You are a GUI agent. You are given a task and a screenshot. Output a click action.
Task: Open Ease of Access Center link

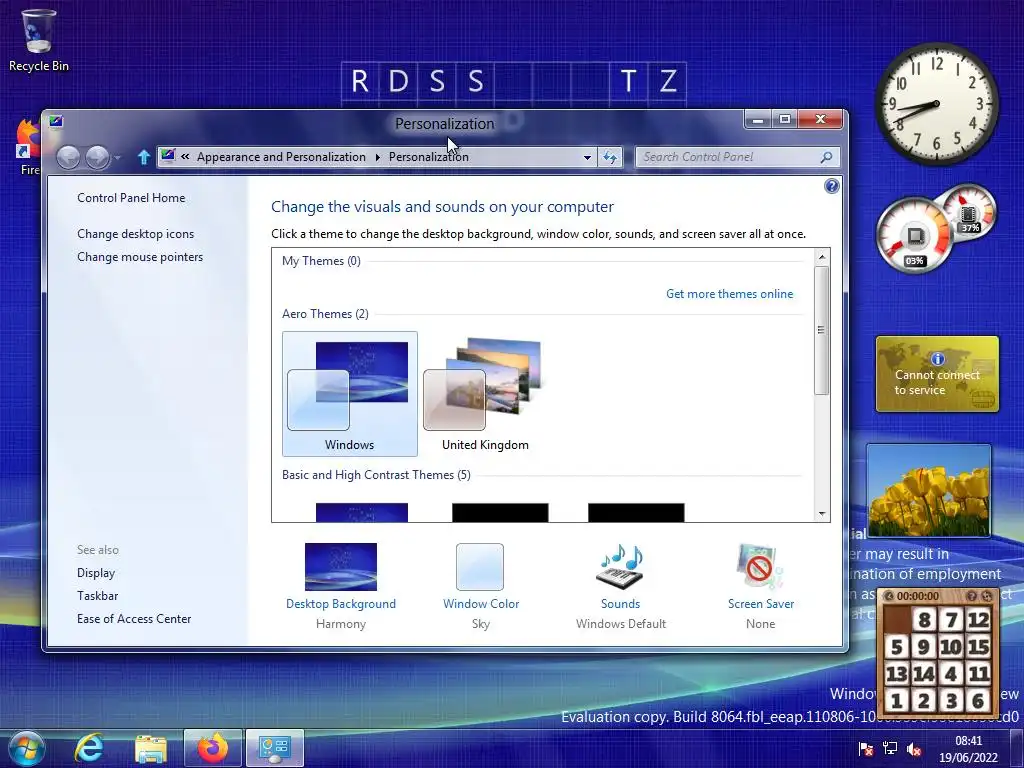click(x=134, y=619)
